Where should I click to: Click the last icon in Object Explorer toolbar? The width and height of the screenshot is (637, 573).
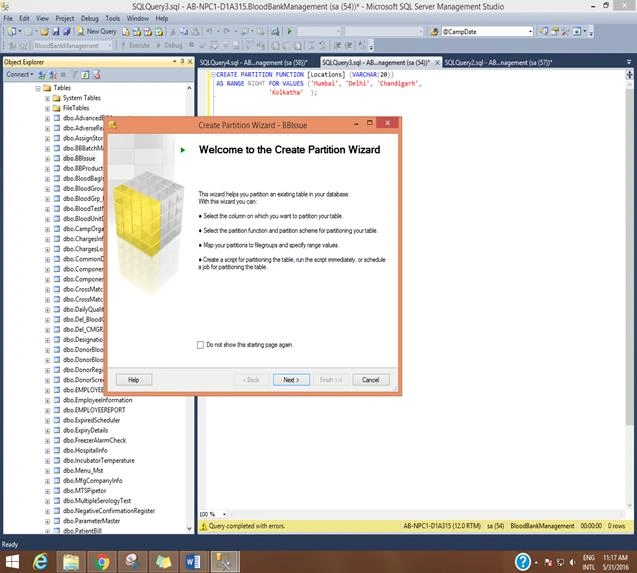coord(96,75)
